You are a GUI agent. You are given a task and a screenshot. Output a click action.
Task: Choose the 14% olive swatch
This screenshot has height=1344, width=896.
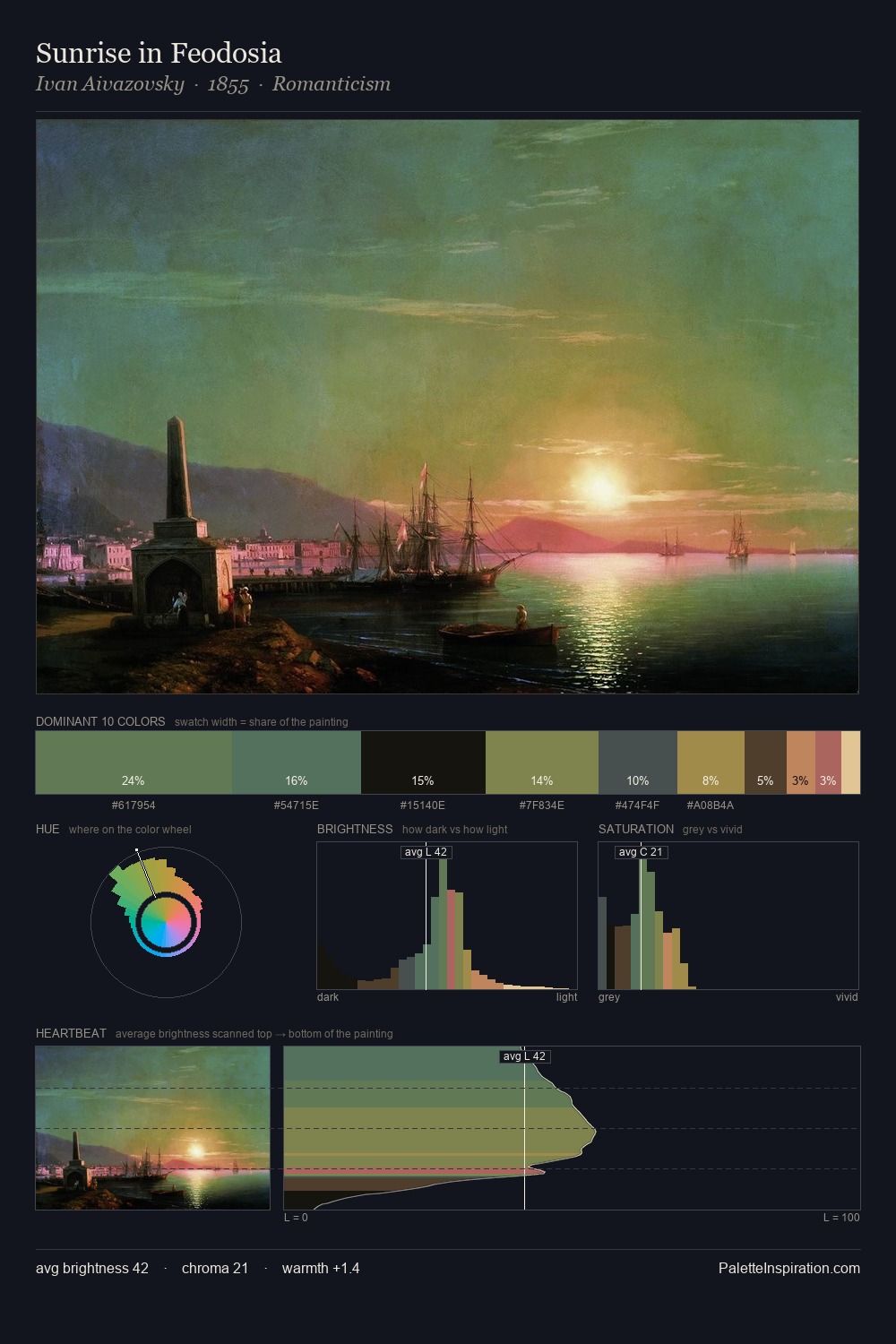(542, 762)
